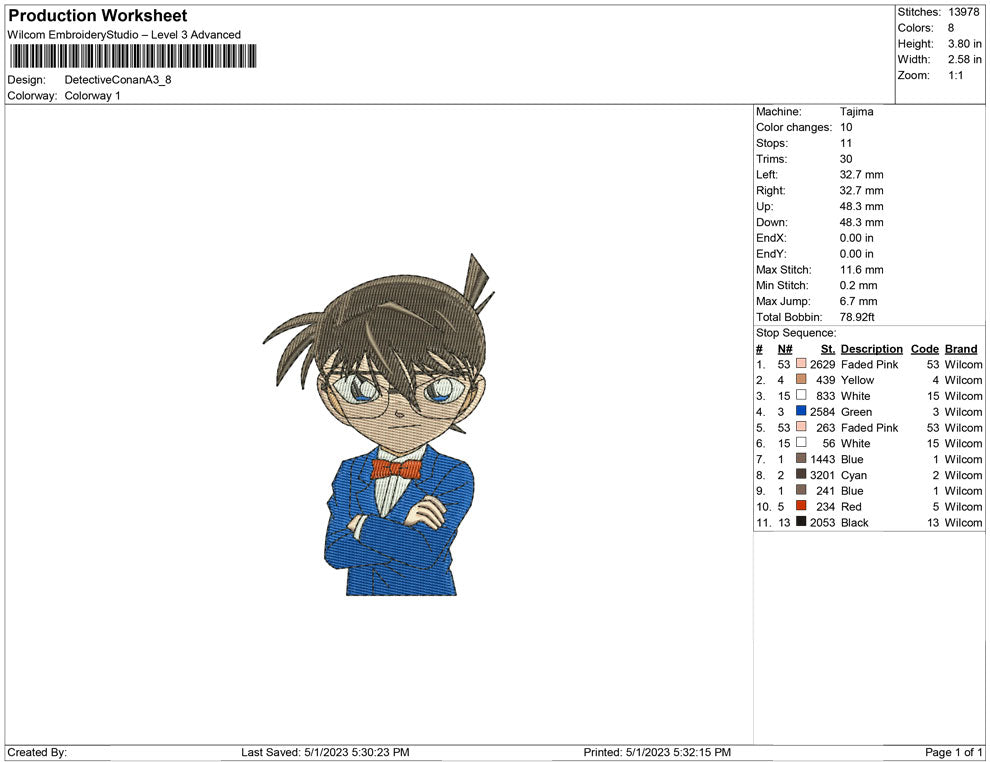The width and height of the screenshot is (990, 762).
Task: Click the 'St.' column header
Action: click(828, 349)
